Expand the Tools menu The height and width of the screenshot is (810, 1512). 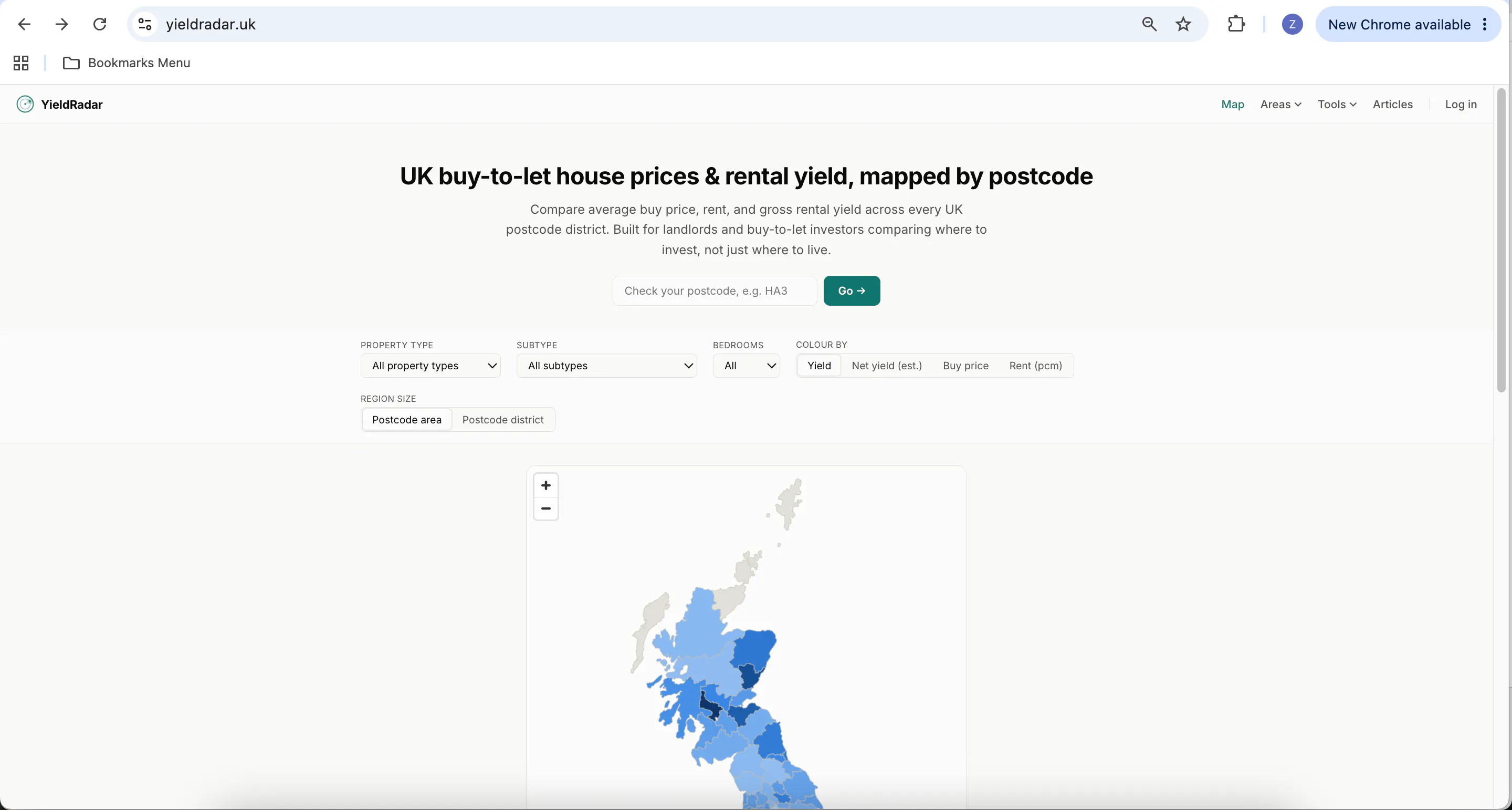click(x=1337, y=104)
